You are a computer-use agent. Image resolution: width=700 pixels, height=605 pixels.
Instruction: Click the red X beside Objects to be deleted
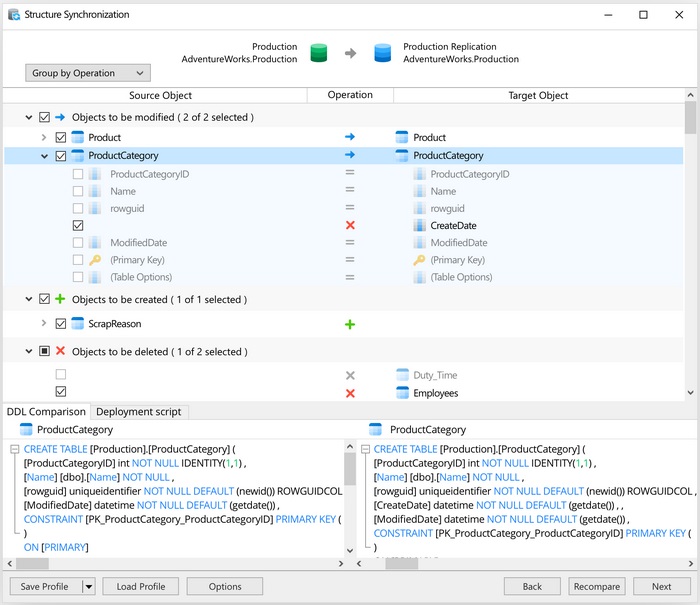[60, 351]
